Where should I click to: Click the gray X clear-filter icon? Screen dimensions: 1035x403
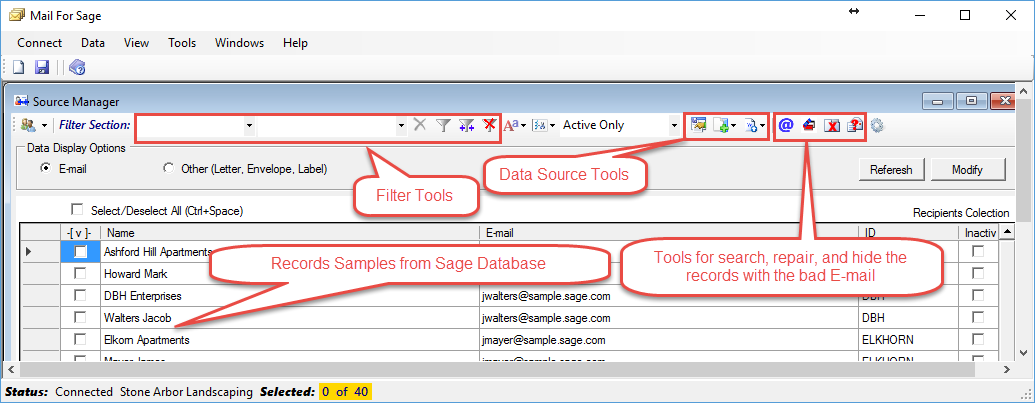coord(419,125)
